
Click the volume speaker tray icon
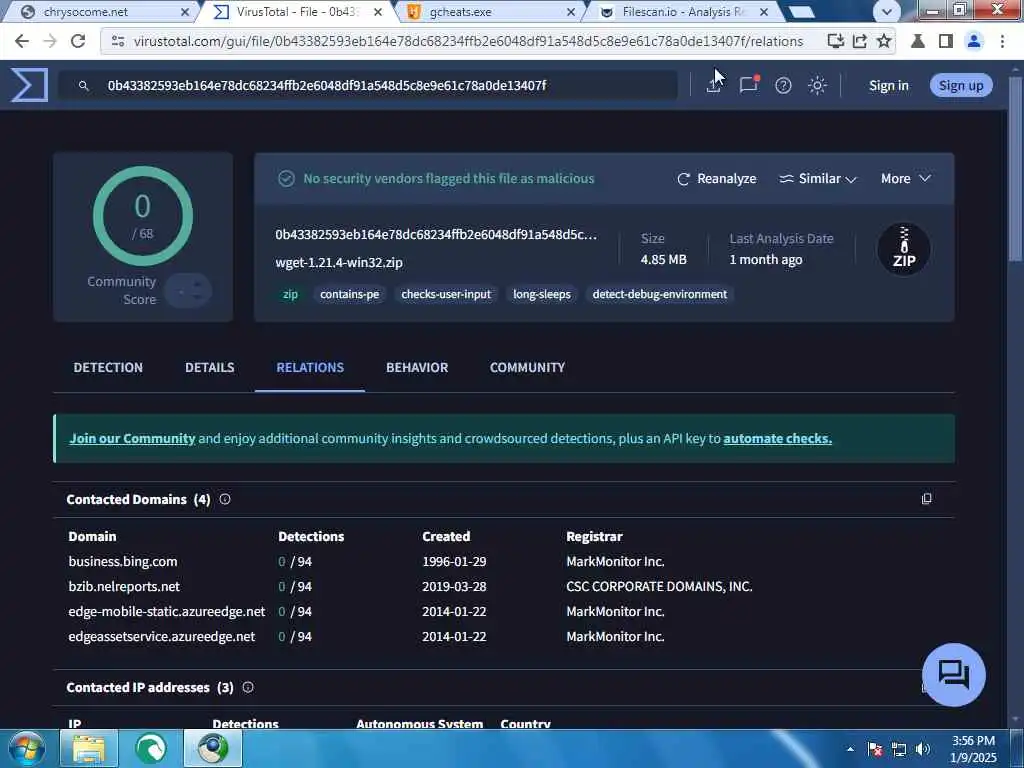pos(923,749)
